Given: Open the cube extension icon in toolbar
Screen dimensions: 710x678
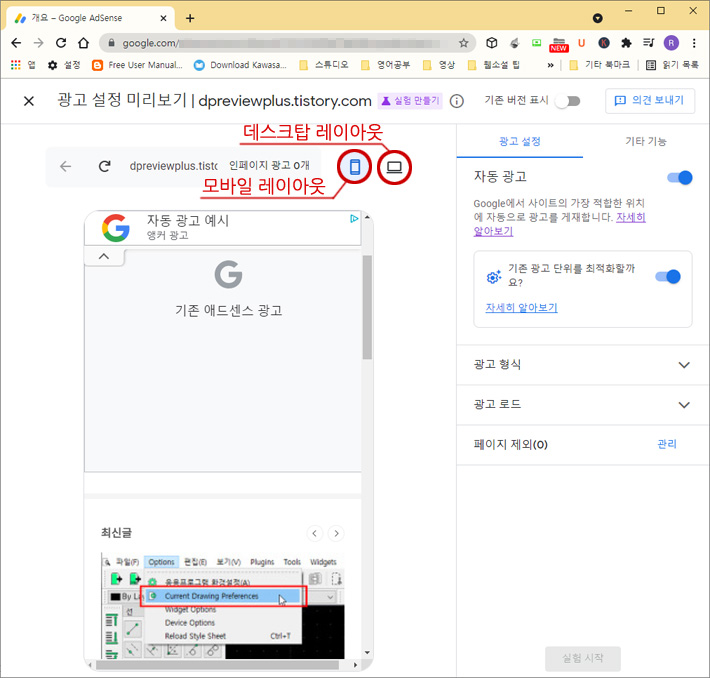Looking at the screenshot, I should [492, 43].
